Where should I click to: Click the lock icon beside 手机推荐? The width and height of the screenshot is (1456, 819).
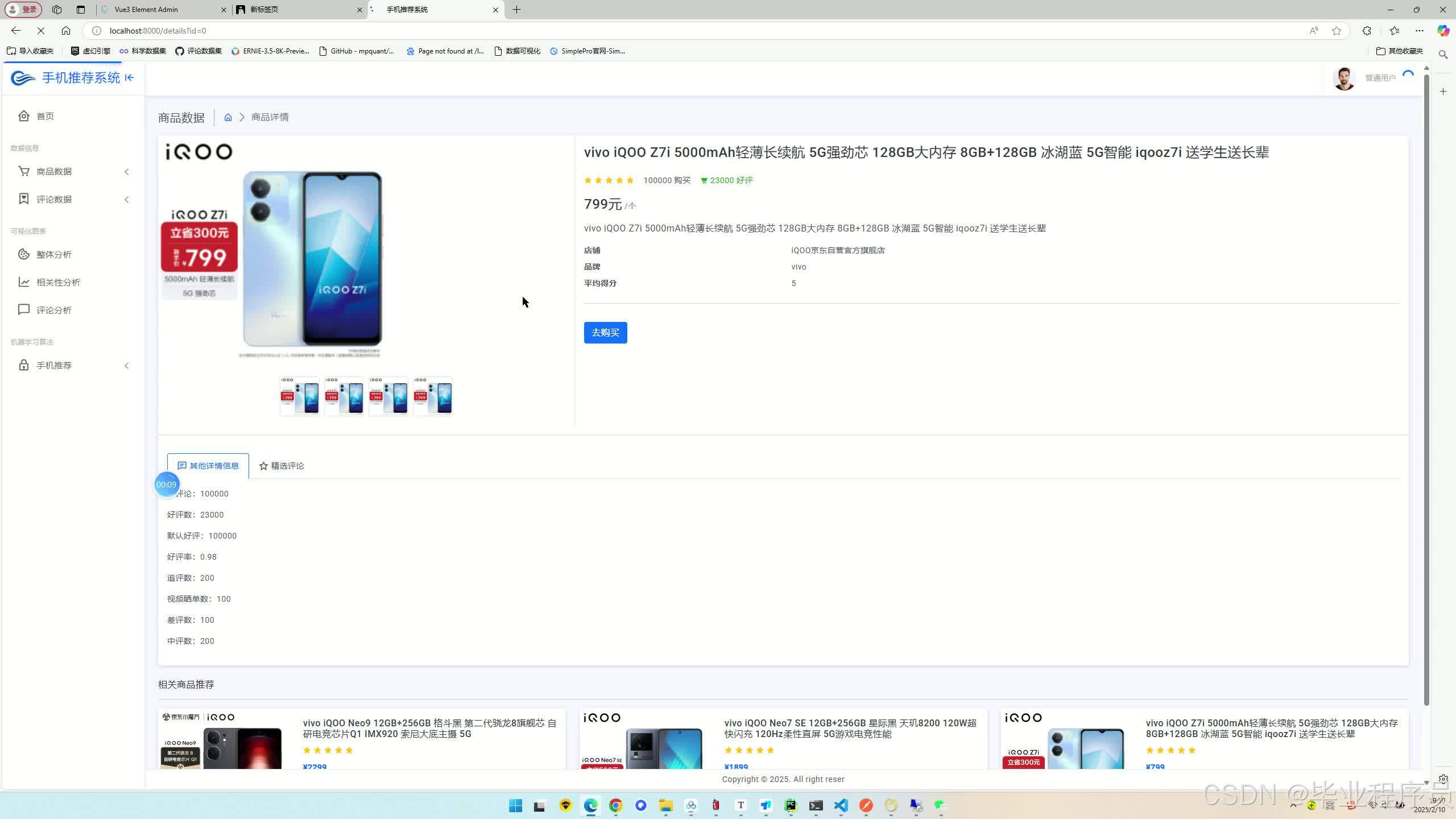[24, 365]
